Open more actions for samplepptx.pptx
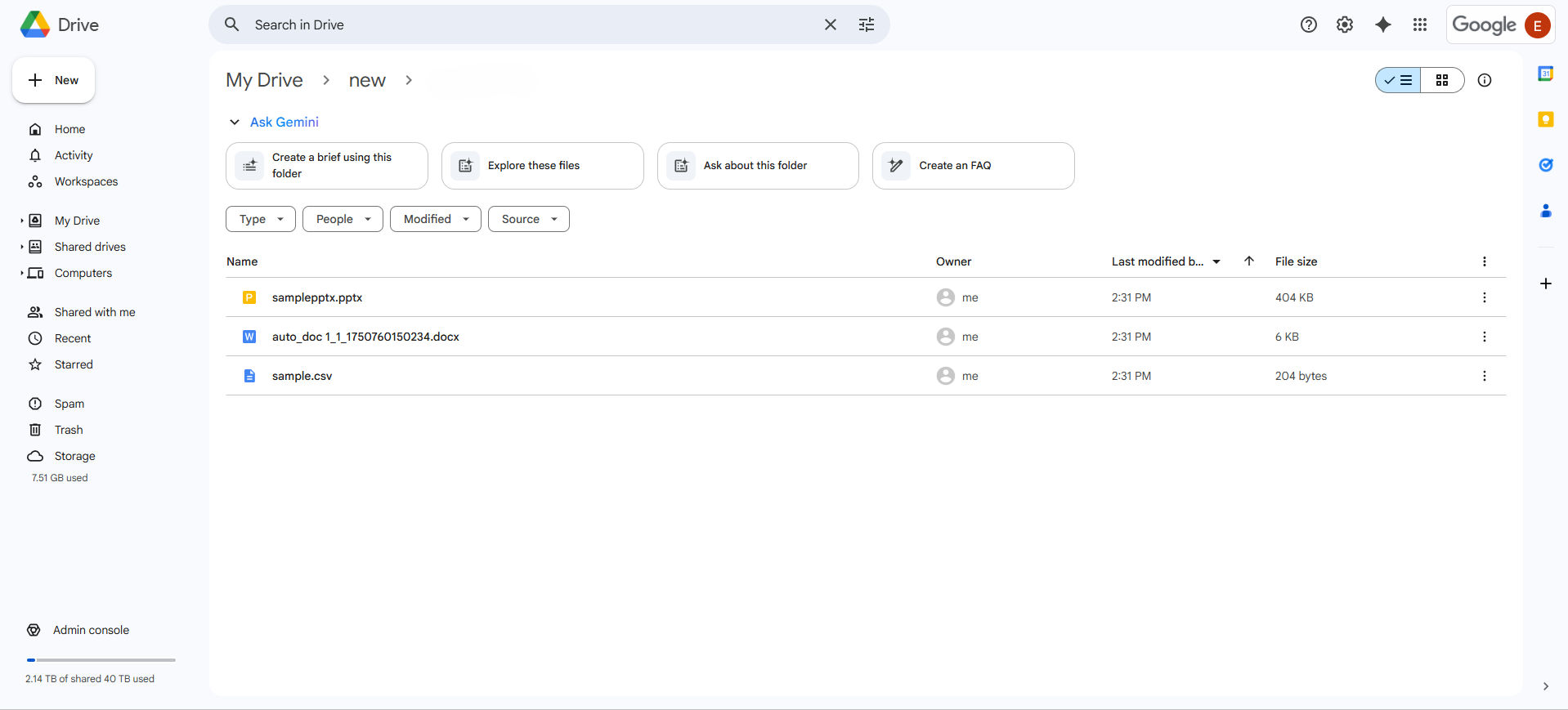1568x710 pixels. 1485,297
